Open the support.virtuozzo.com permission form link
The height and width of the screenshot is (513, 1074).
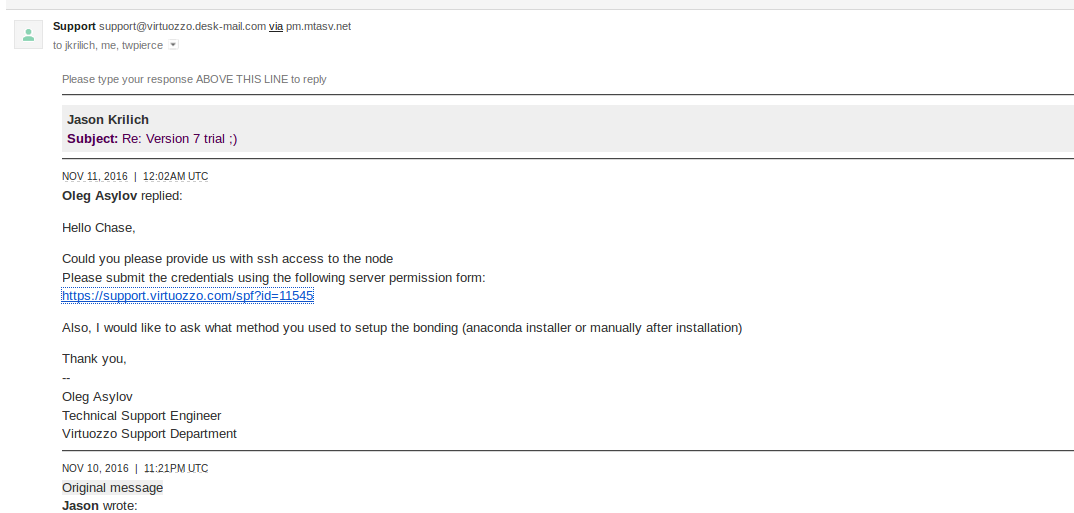pos(188,296)
